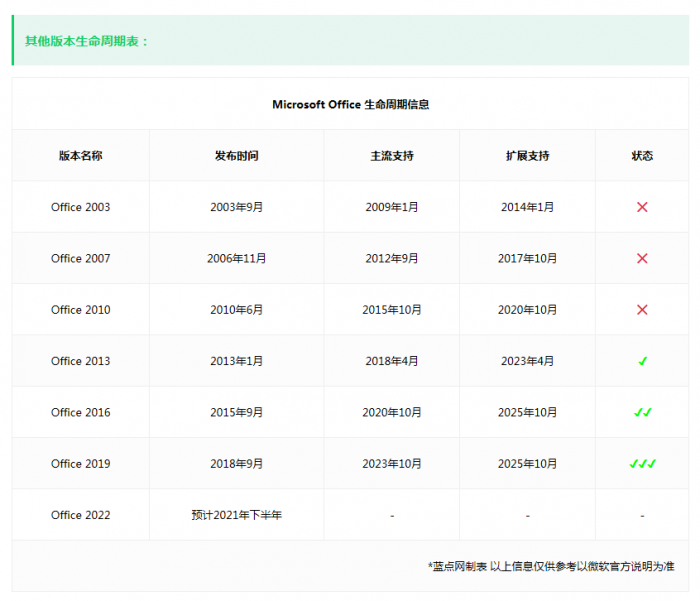Viewport: 700px width, 601px height.
Task: Select the Office 2013 version cell
Action: tap(80, 361)
